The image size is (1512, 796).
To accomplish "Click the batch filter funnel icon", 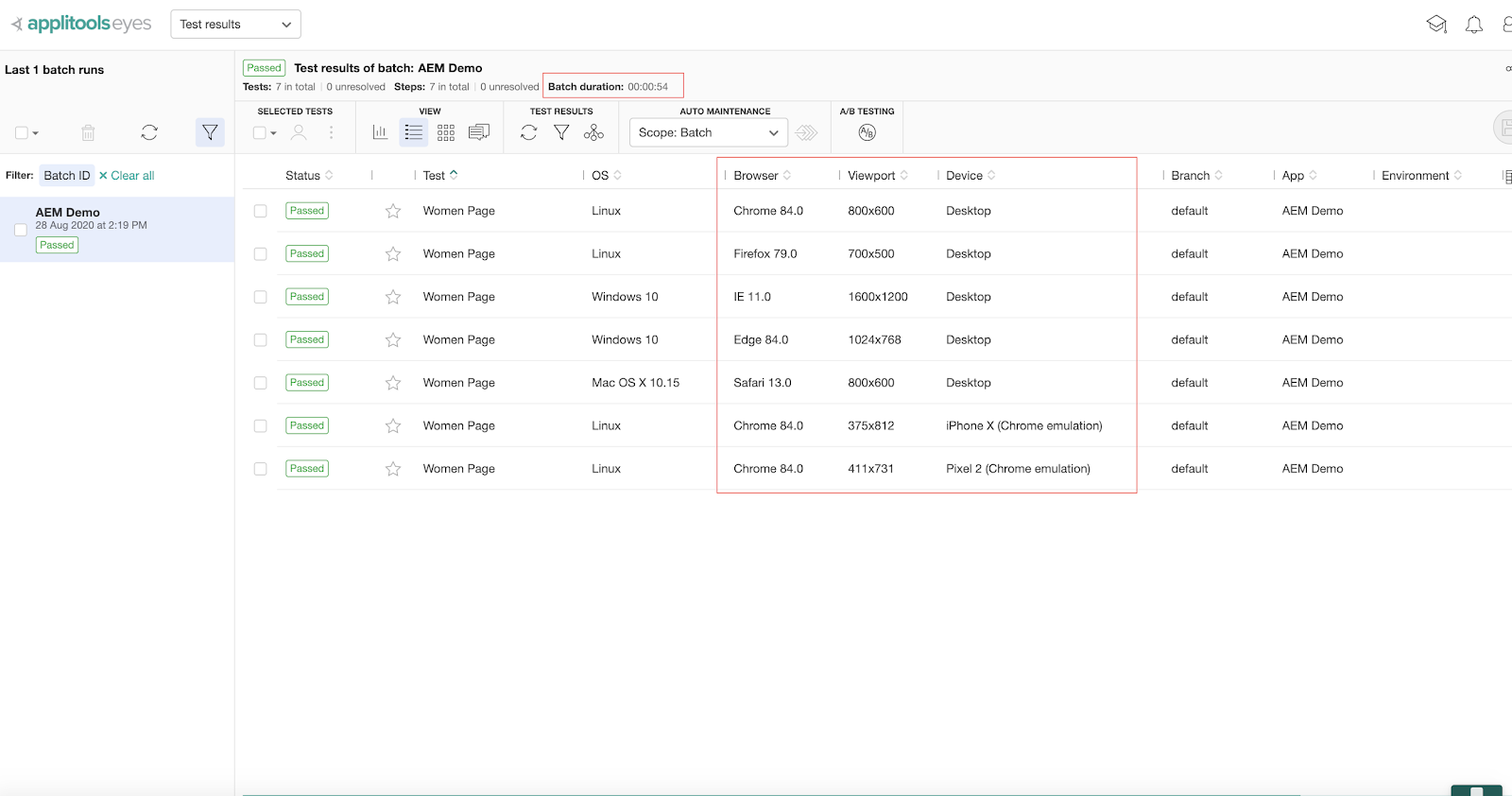I will tap(210, 132).
